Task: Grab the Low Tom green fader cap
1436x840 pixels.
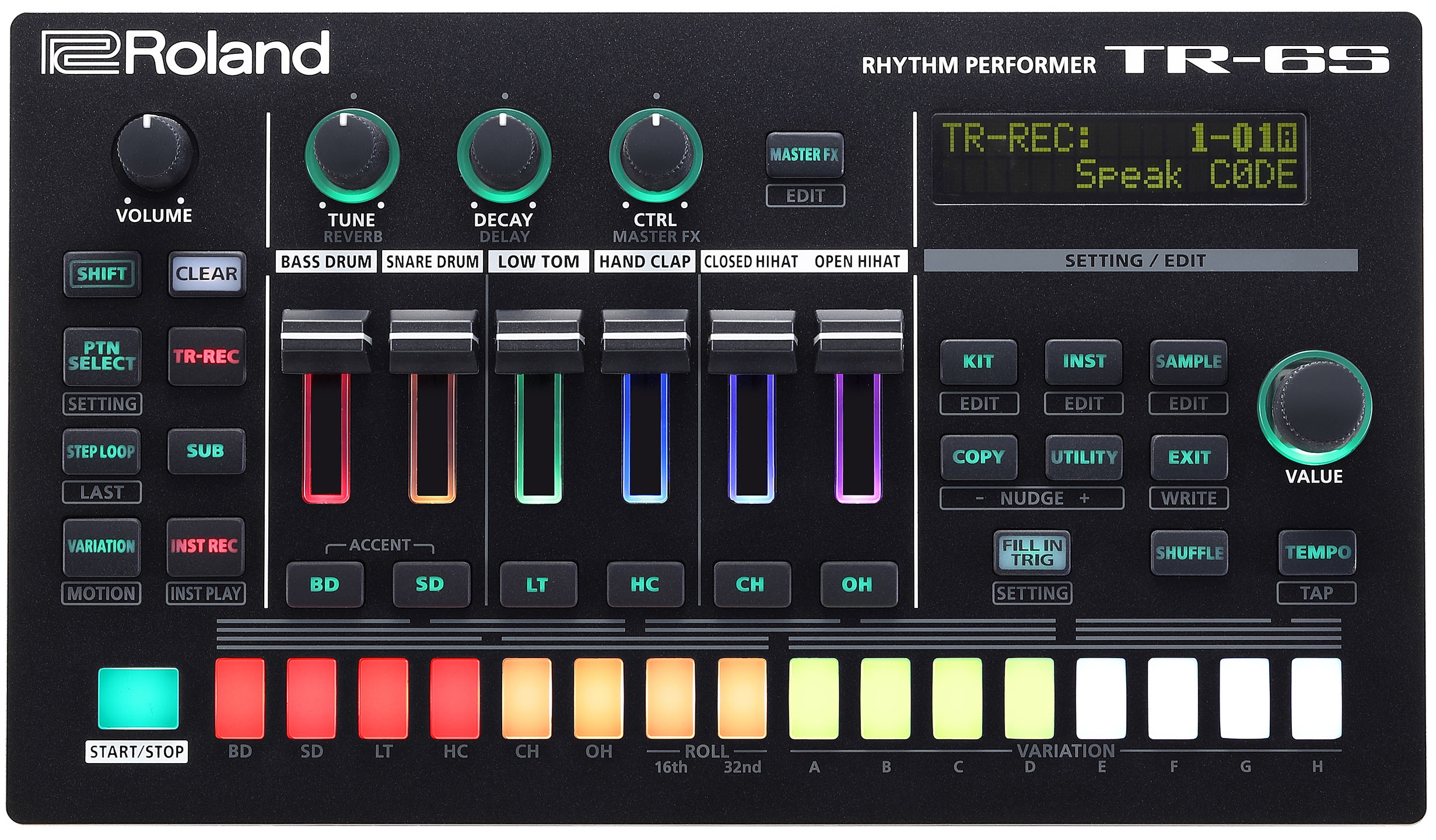Action: point(540,342)
